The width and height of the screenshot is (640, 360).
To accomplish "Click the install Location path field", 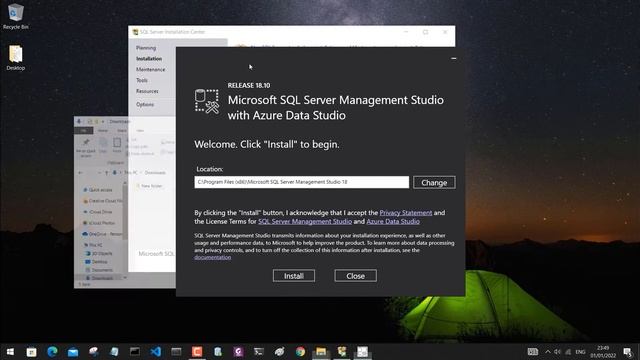I will [x=302, y=182].
